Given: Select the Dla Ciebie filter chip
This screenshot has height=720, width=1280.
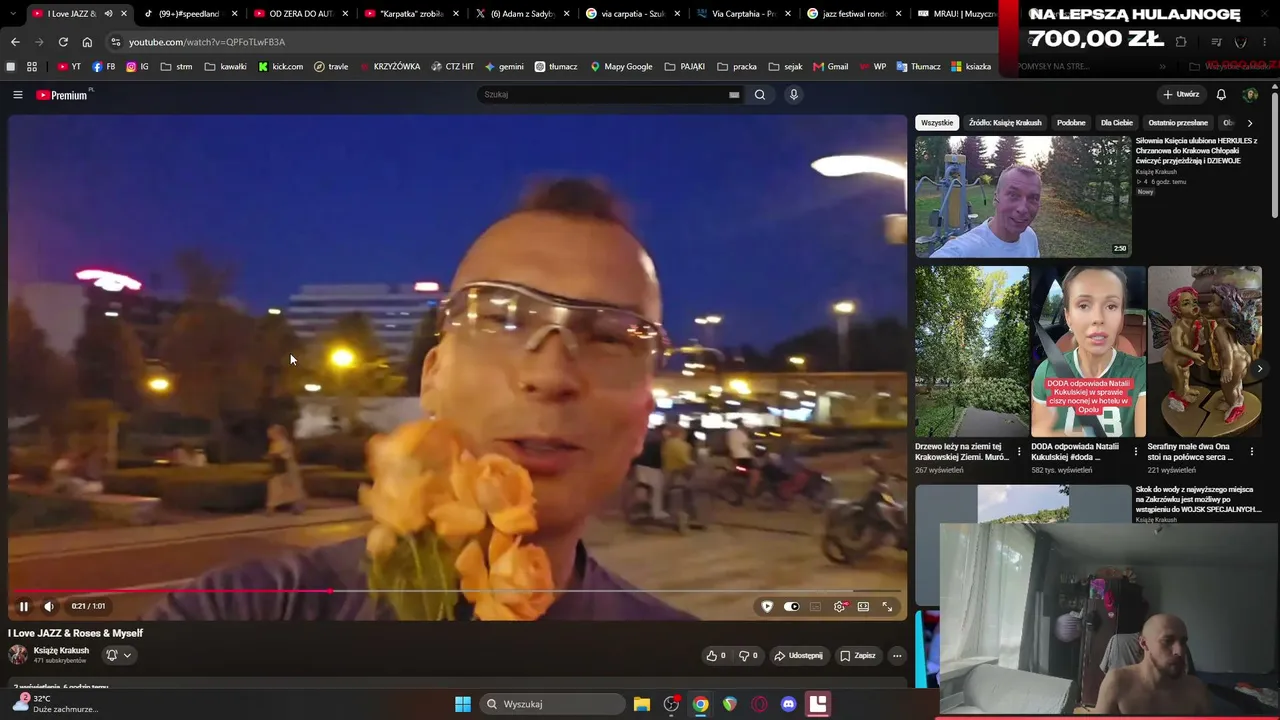Looking at the screenshot, I should pyautogui.click(x=1117, y=123).
